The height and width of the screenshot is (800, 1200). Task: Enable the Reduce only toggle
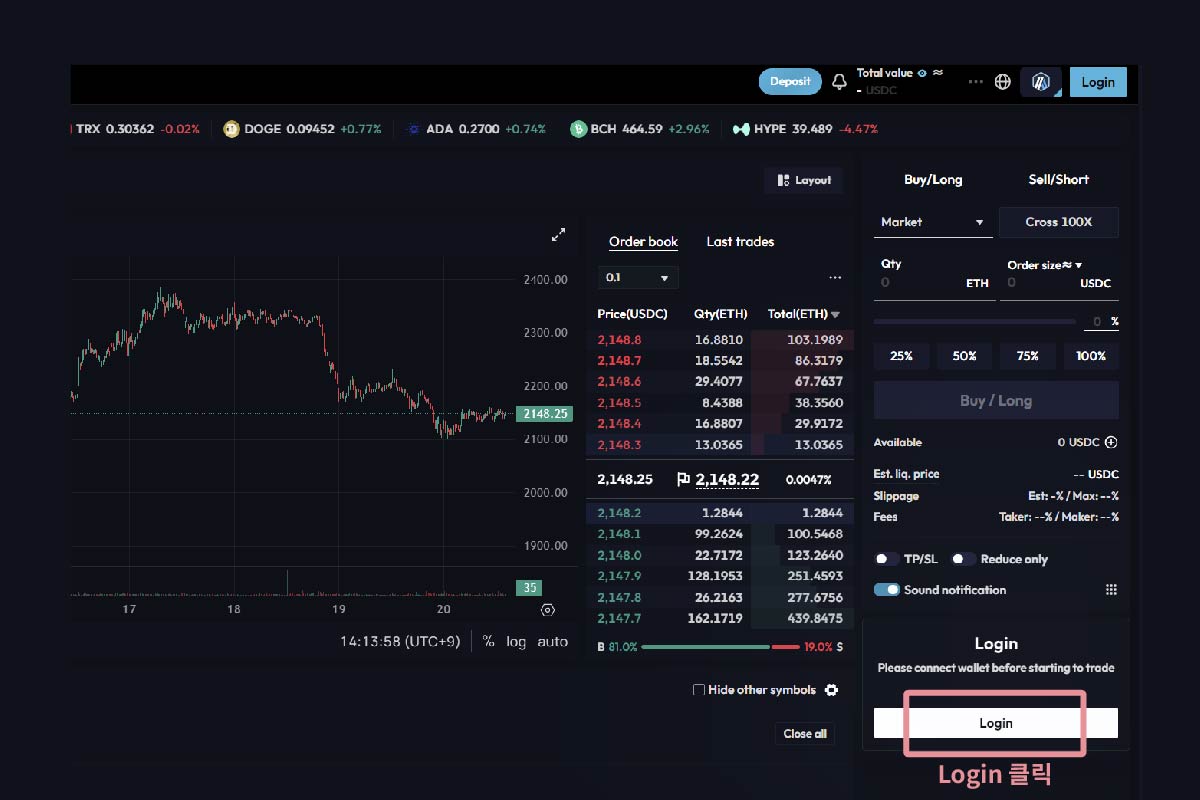coord(963,559)
